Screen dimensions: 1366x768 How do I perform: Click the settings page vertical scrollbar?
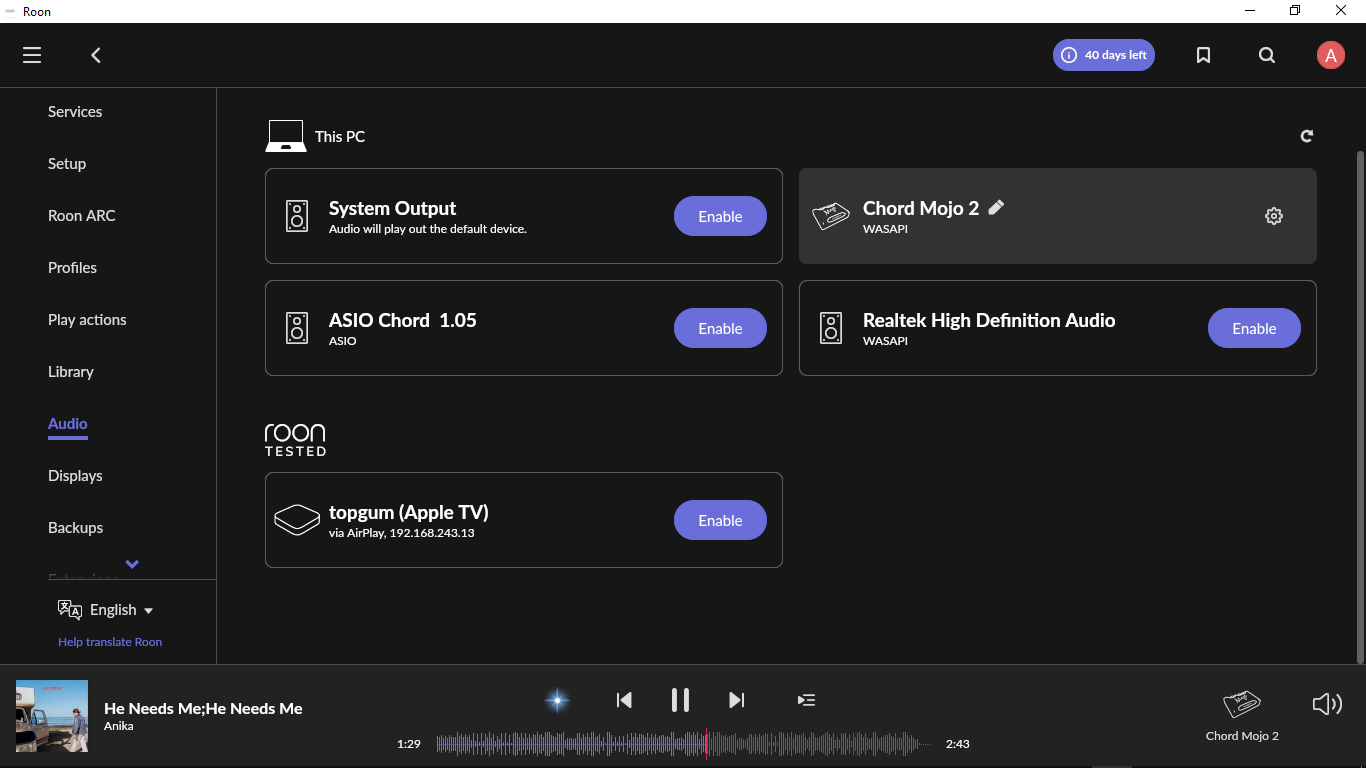pyautogui.click(x=1359, y=406)
